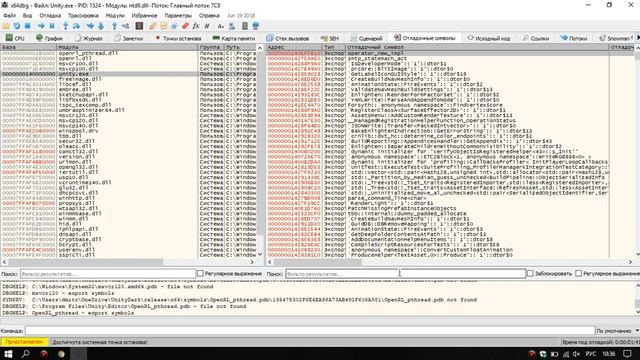Click the Run arrow toolbar icon

(x=41, y=26)
